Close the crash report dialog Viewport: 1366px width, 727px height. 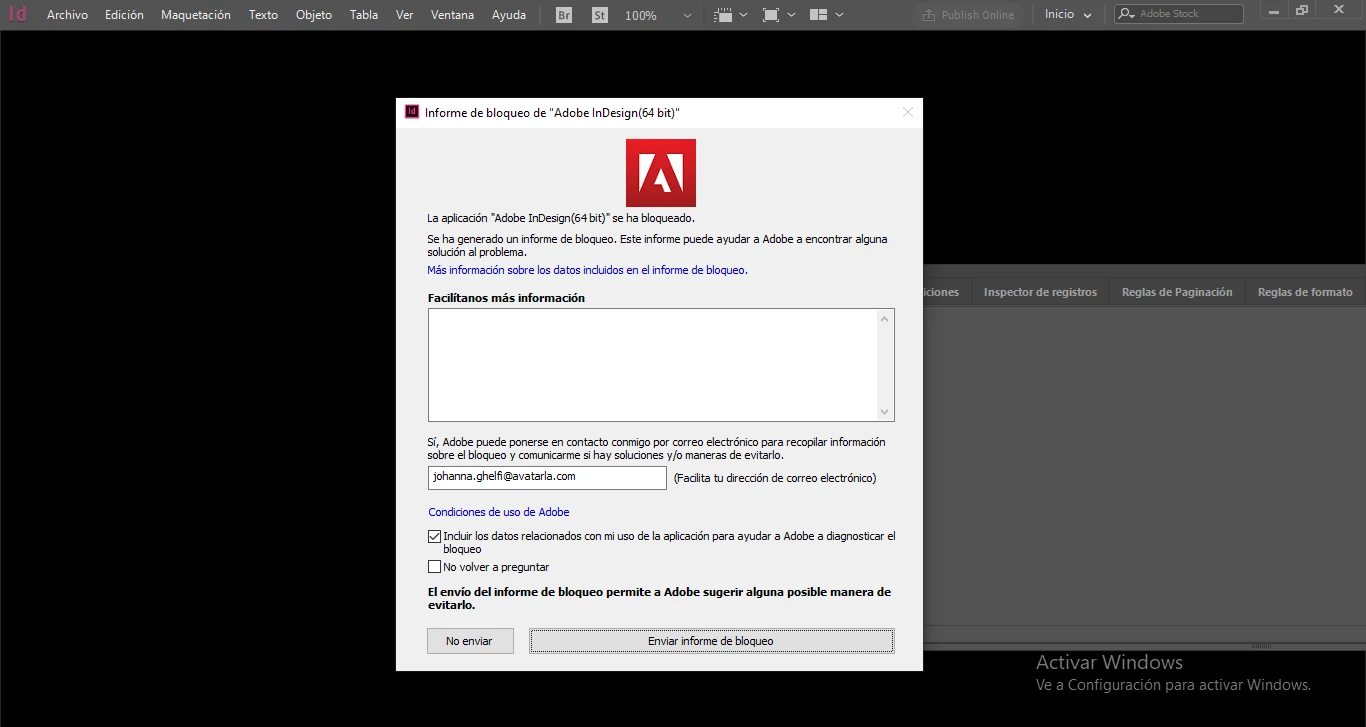point(908,112)
